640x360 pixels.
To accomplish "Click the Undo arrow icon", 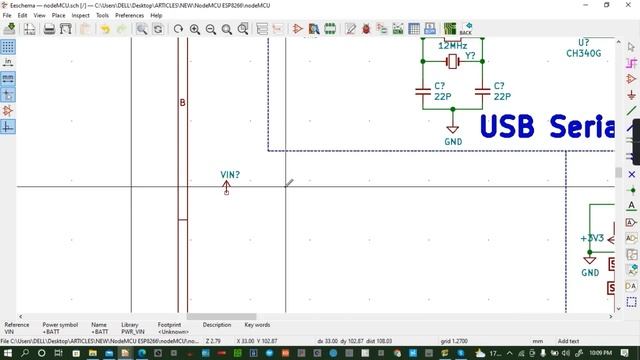I will 105,29.
